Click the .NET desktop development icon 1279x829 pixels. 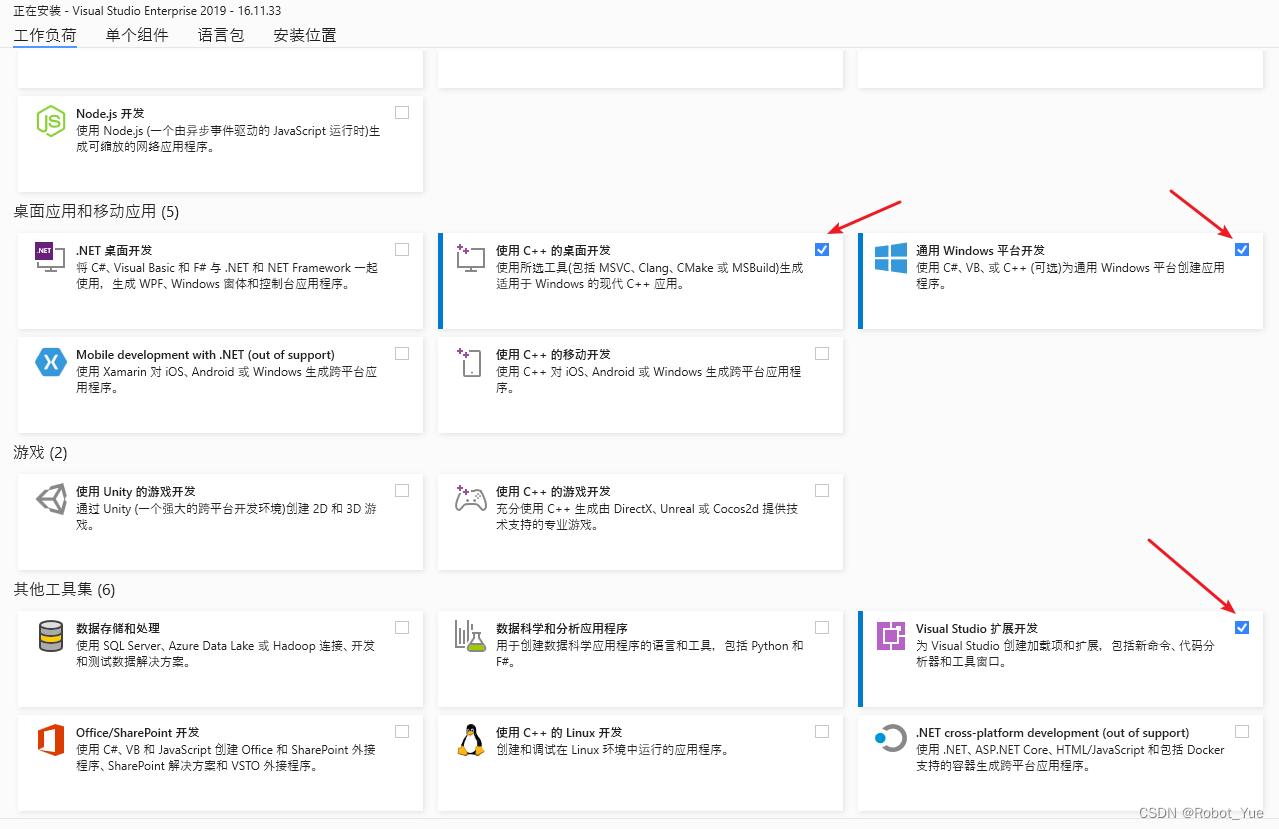[50, 258]
